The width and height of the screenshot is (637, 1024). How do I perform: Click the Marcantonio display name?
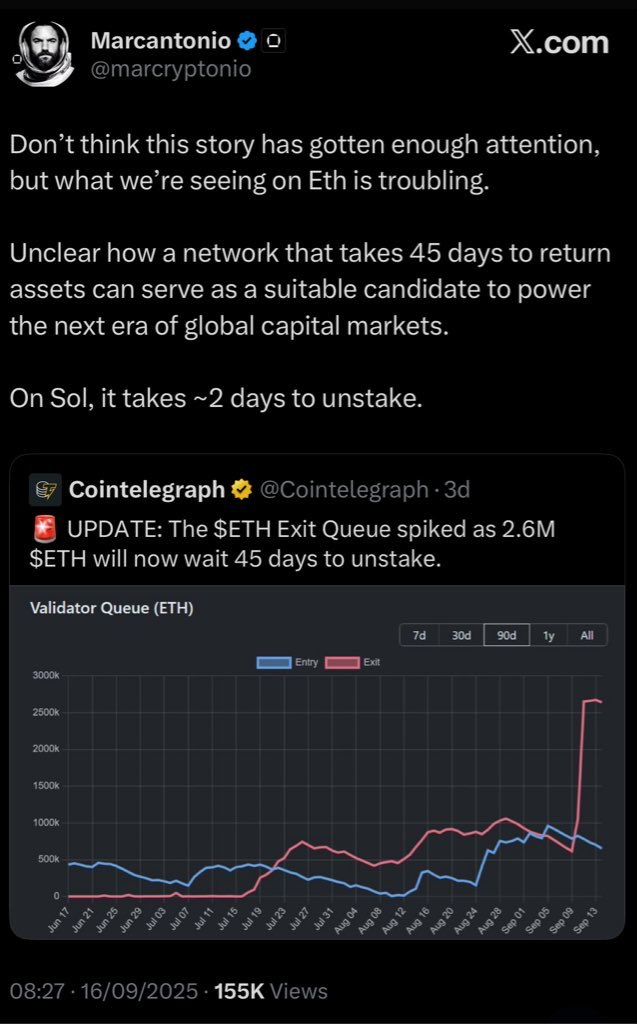click(160, 41)
